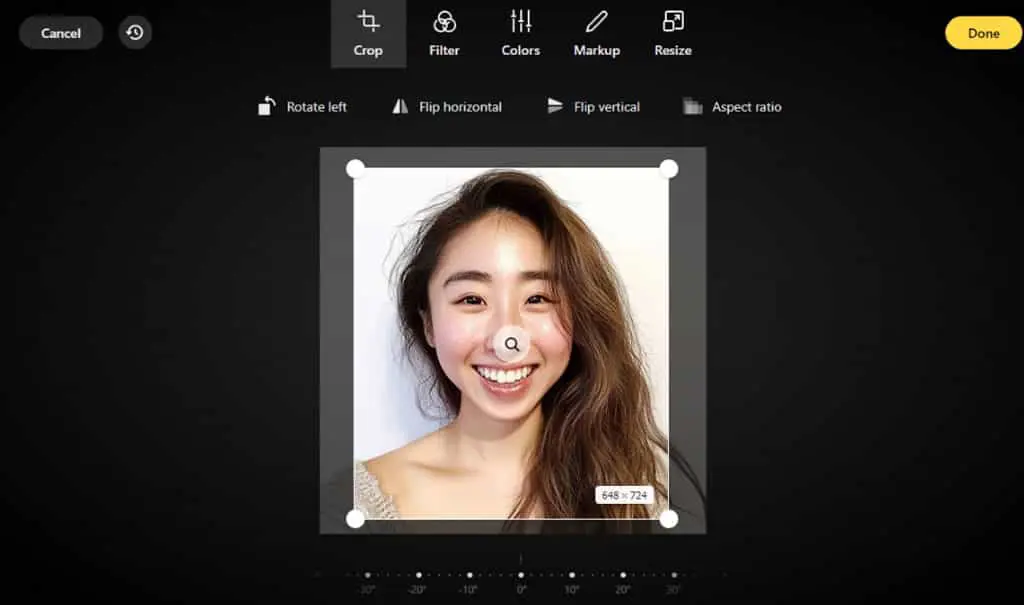Set rotation slider to 10 degrees
1024x605 pixels.
[x=571, y=576]
